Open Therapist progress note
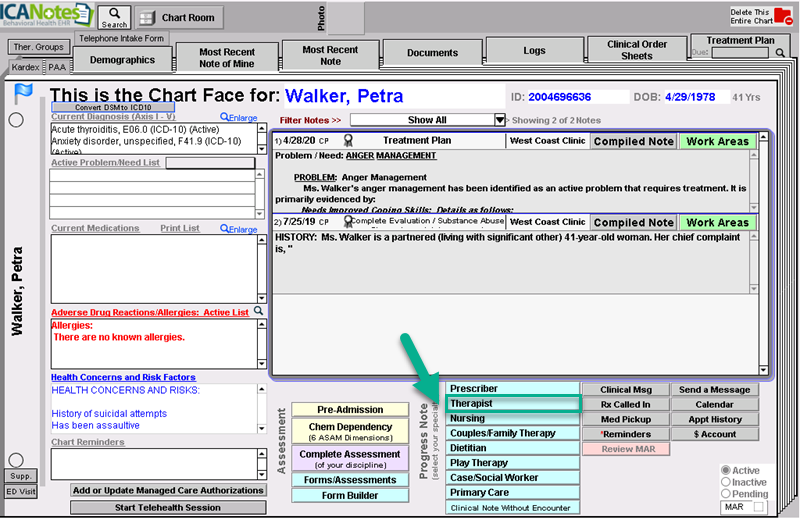Image resolution: width=800 pixels, height=520 pixels. (513, 403)
